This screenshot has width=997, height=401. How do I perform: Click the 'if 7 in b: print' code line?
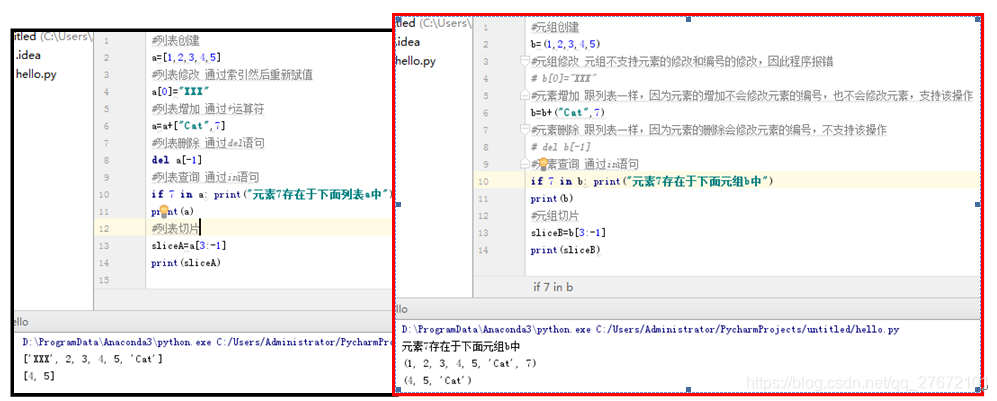(652, 182)
